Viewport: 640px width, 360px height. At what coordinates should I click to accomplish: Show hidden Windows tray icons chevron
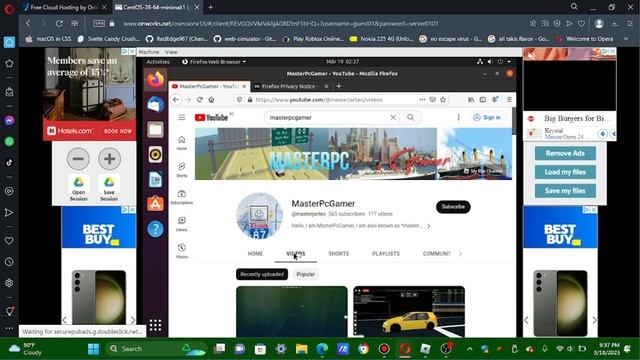[x=469, y=349]
